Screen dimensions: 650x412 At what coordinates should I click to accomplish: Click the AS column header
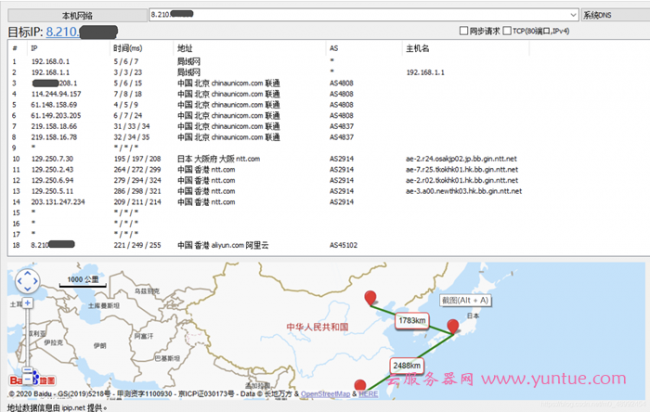pos(334,48)
